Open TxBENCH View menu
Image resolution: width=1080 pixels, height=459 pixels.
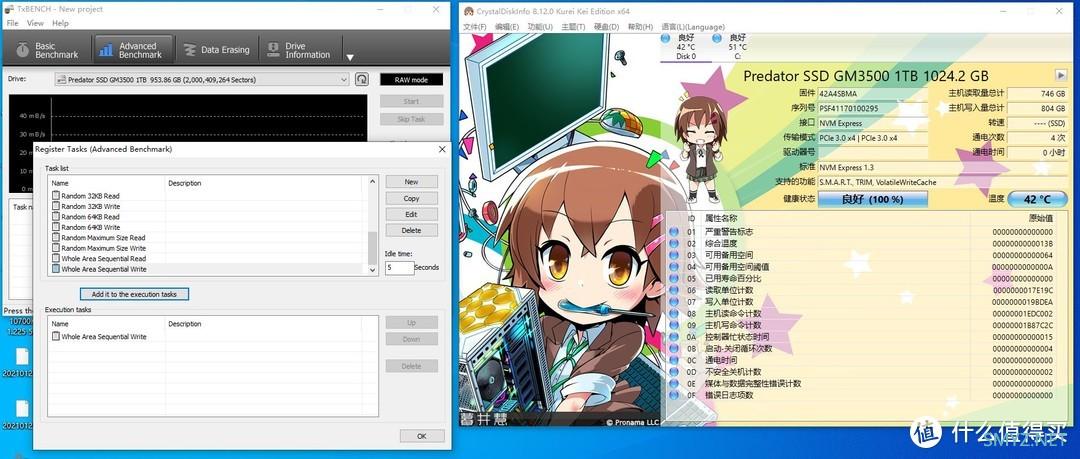pos(35,23)
